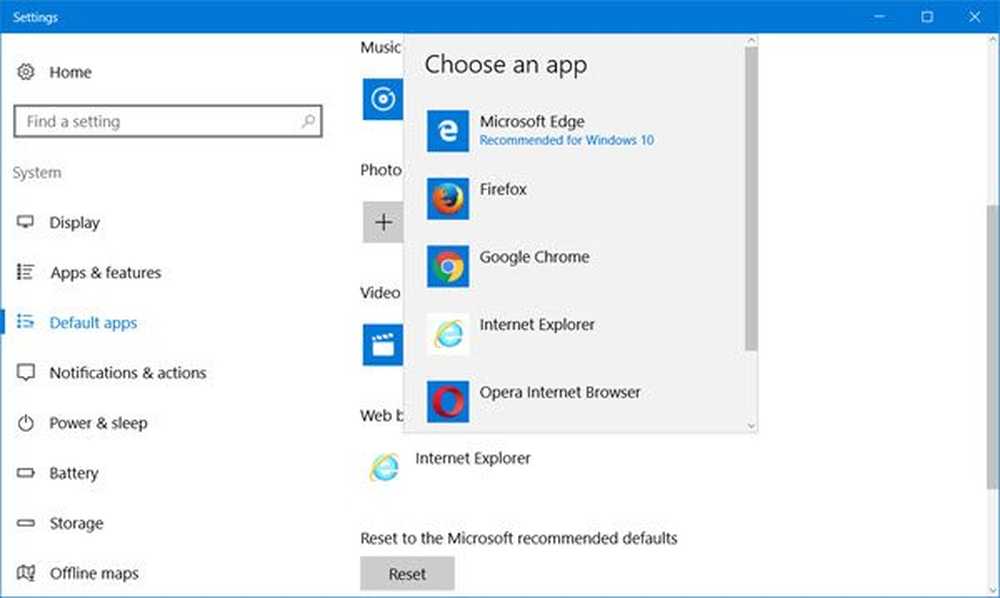Click current web browser Internet Explorer icon
Image resolution: width=1000 pixels, height=598 pixels.
click(x=384, y=467)
